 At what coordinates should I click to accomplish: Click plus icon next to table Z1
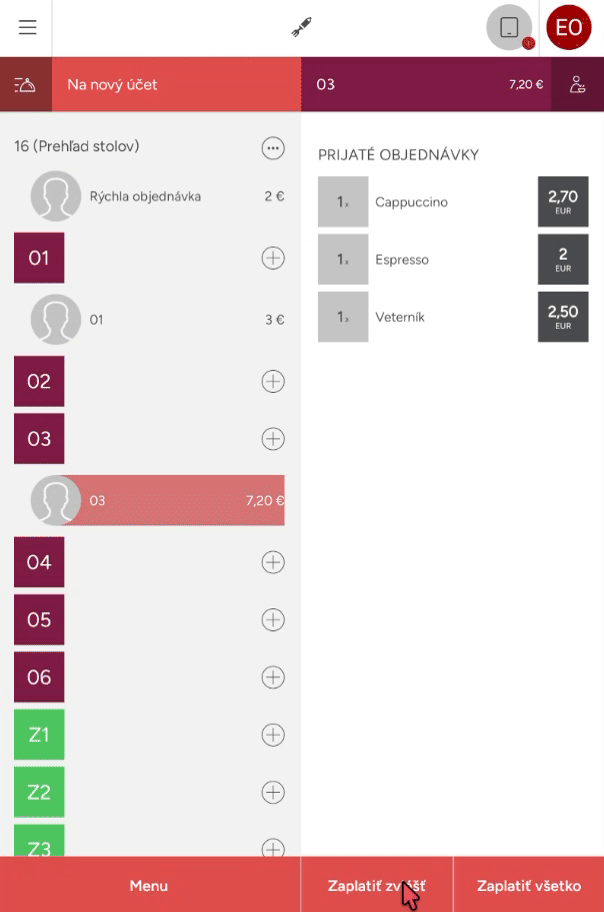pos(272,735)
